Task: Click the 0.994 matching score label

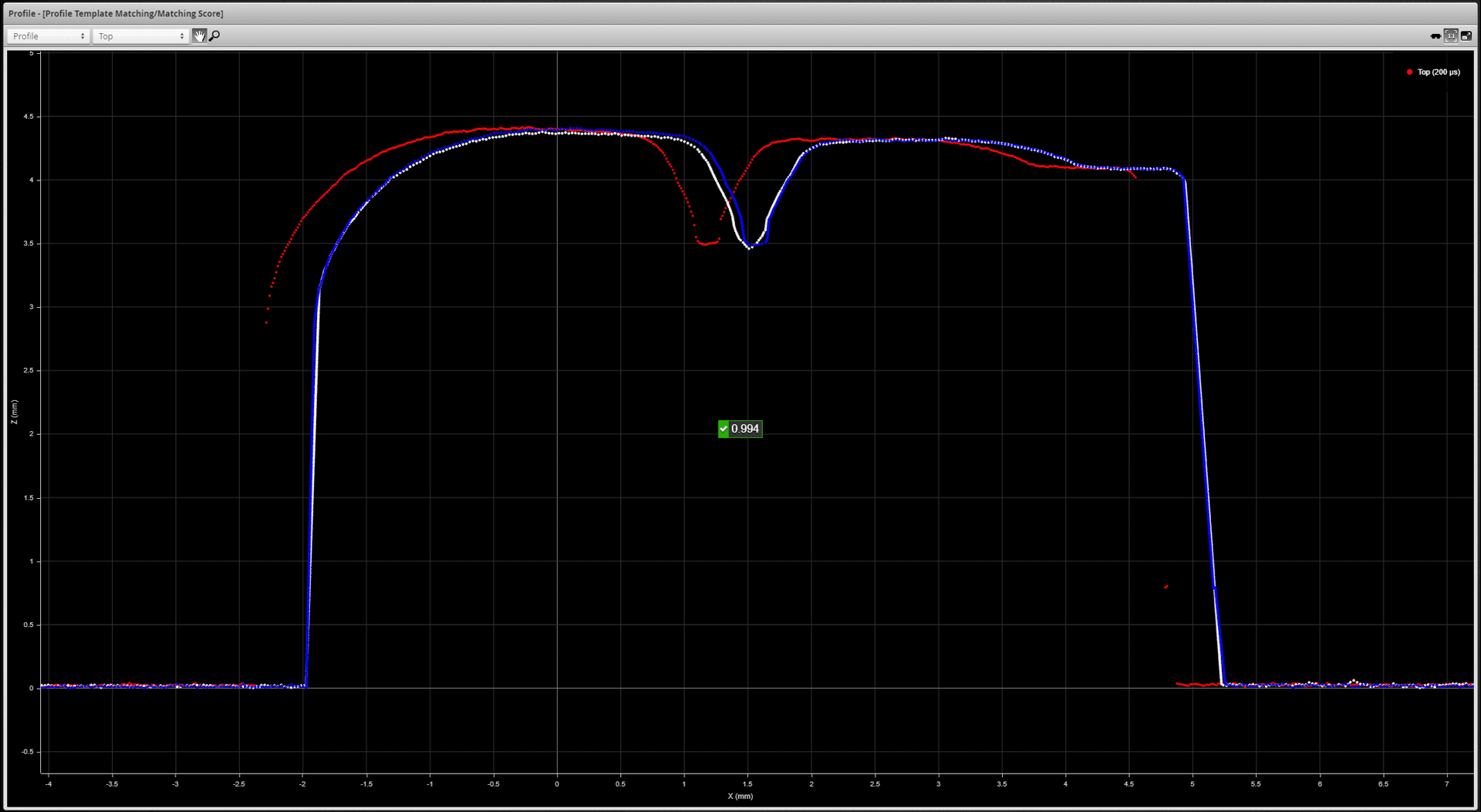Action: pyautogui.click(x=740, y=429)
